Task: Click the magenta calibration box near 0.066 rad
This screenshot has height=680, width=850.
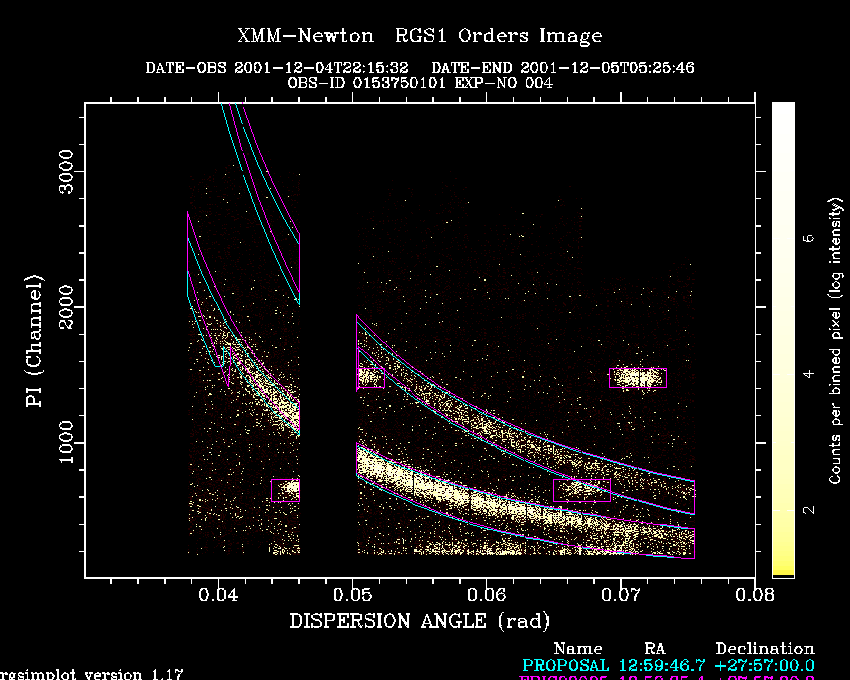Action: click(582, 490)
